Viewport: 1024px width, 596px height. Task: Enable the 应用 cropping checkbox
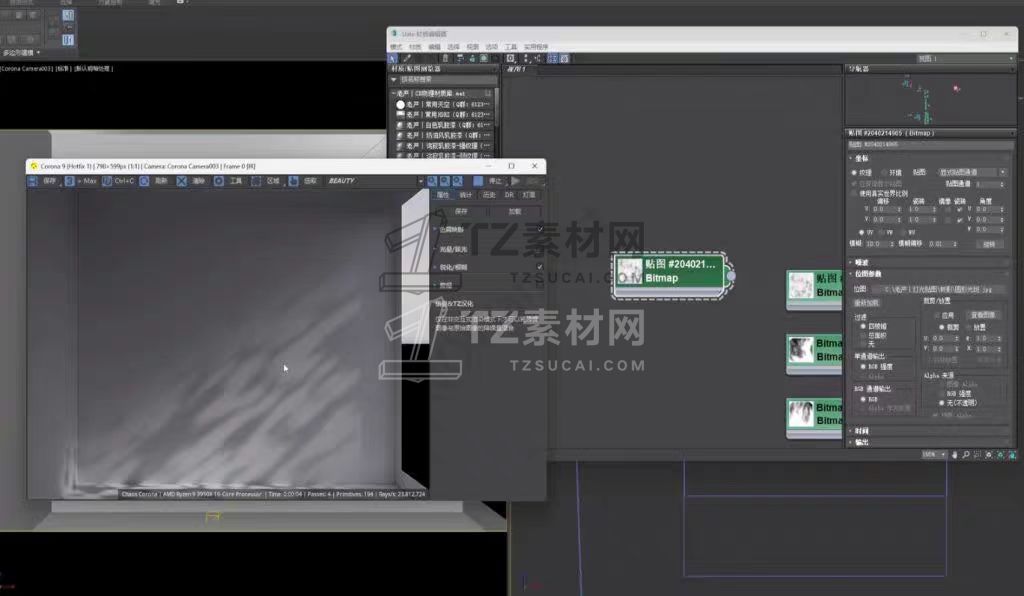[x=938, y=315]
